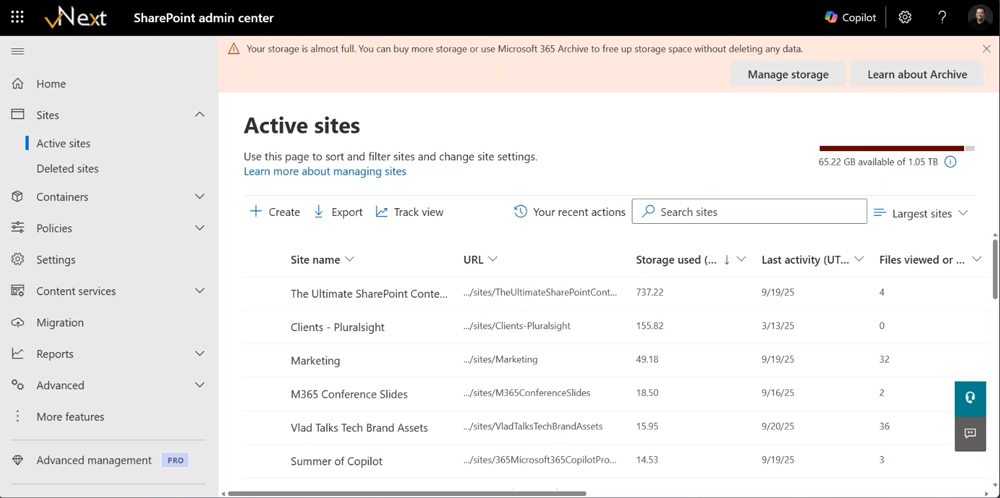Click the Advanced gears icon
The image size is (1000, 498).
(18, 385)
